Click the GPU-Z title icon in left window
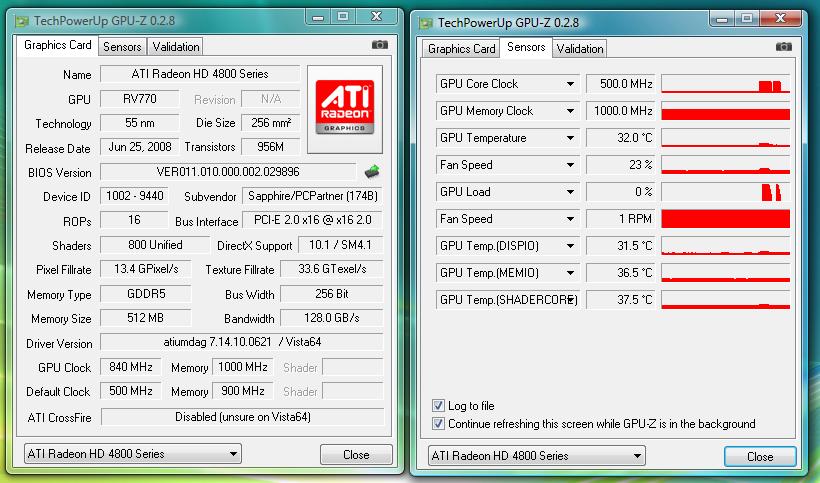 point(22,21)
